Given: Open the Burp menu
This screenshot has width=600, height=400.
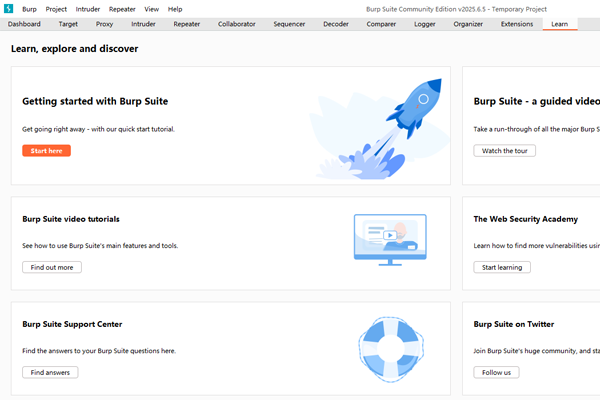Looking at the screenshot, I should point(29,8).
